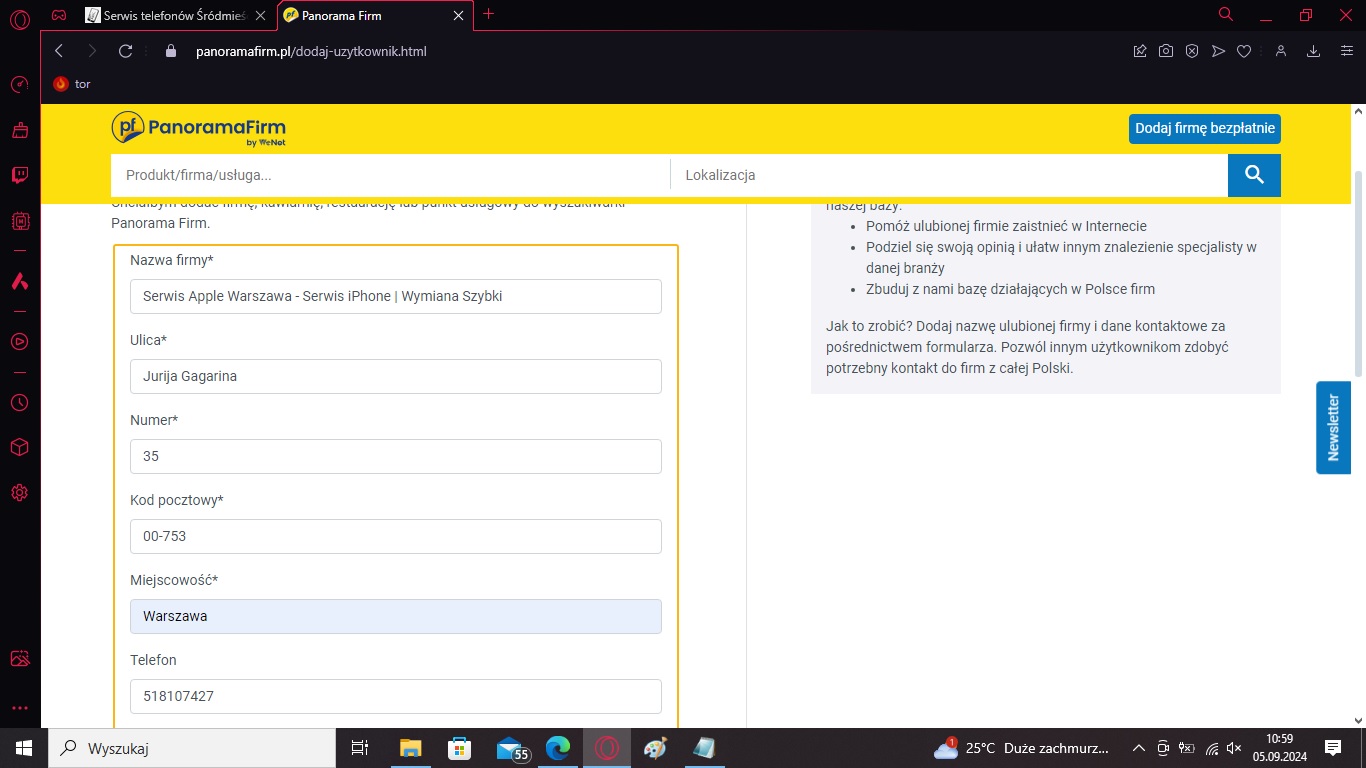
Task: Focus the Lokalizacja search field
Action: click(949, 175)
